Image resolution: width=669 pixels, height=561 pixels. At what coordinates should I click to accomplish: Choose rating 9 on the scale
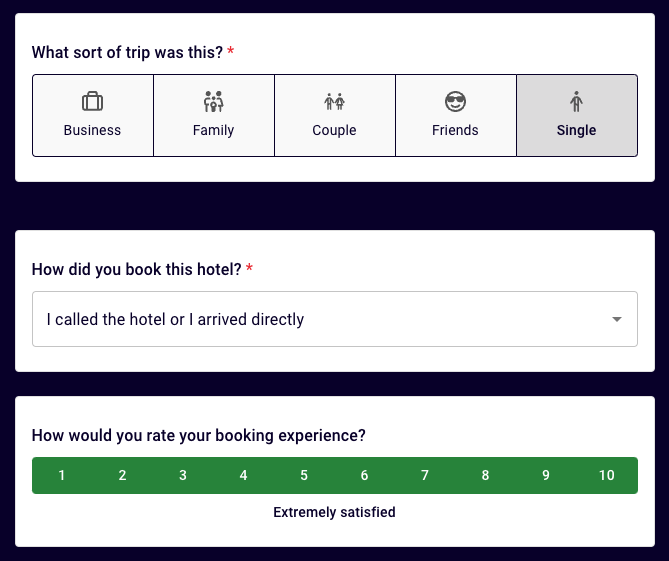[x=546, y=475]
